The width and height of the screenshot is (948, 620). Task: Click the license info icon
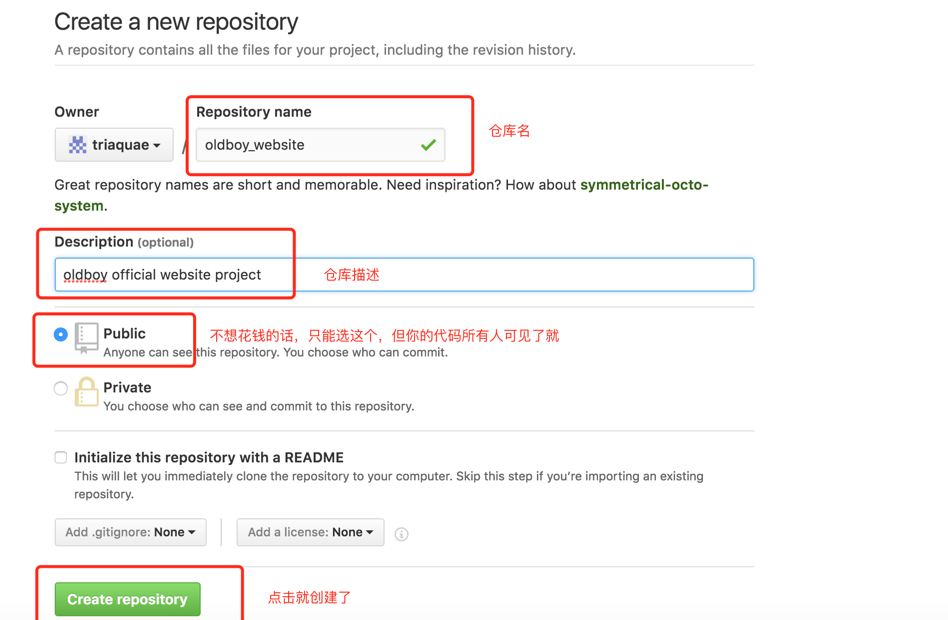401,534
